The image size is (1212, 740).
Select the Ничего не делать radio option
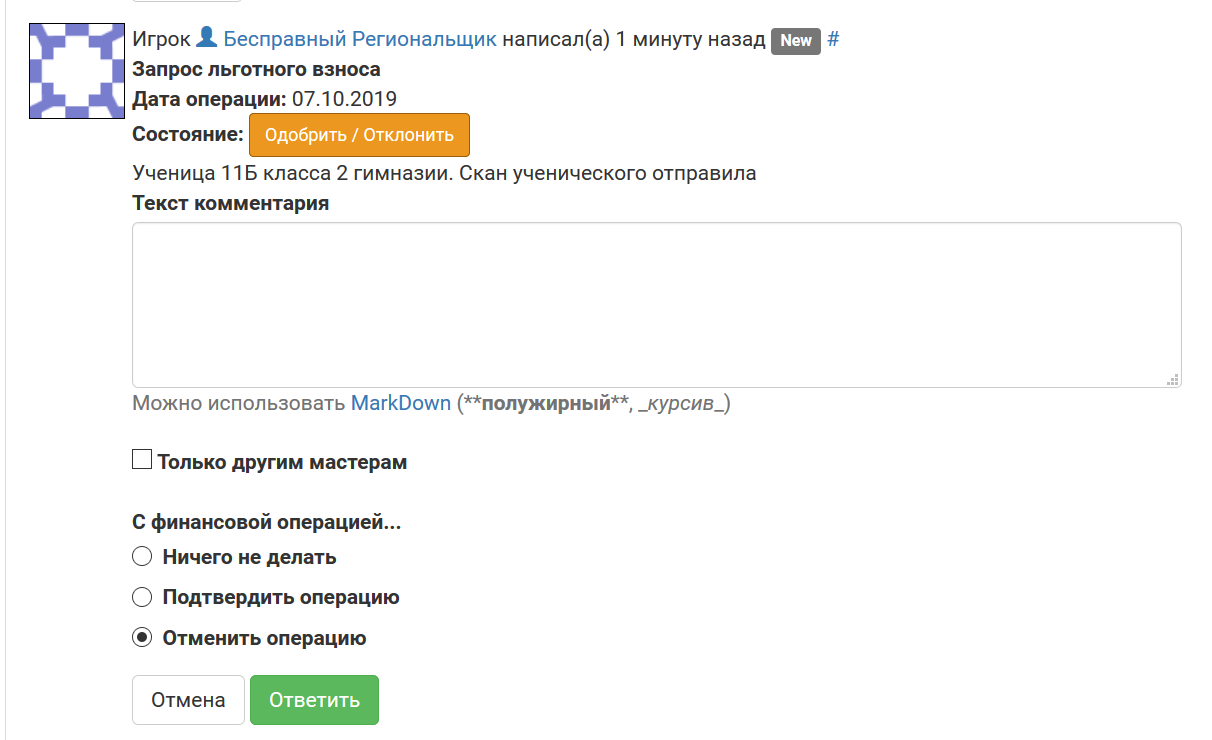point(143,557)
